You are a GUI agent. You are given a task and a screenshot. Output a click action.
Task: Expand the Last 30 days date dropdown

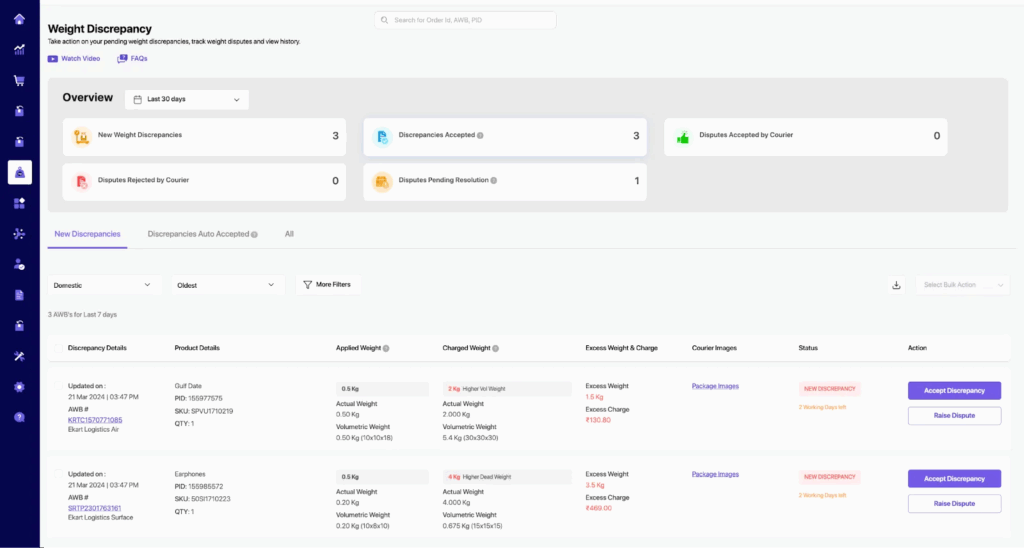pyautogui.click(x=187, y=100)
